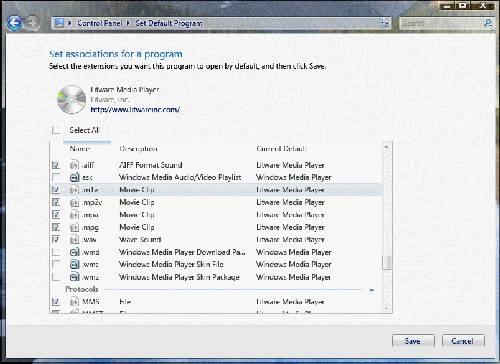
Task: Go back with the blue Back arrow
Action: (x=14, y=23)
